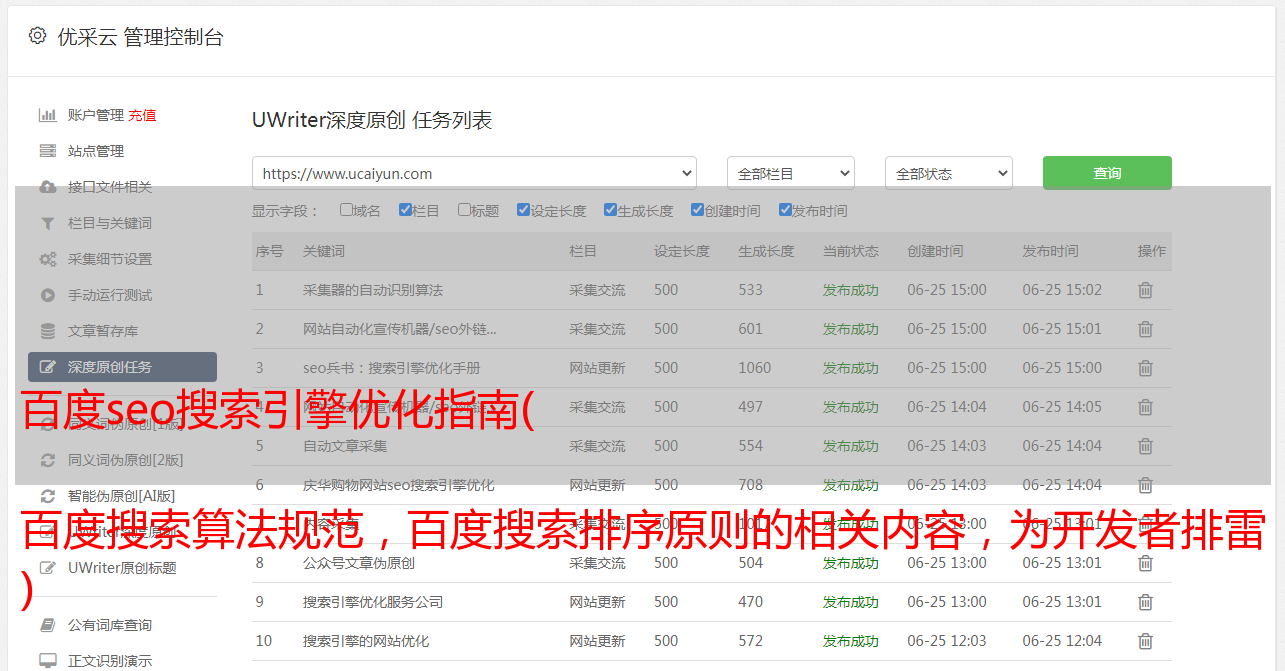The width and height of the screenshot is (1285, 671).
Task: Click trash icon for 搜索引擎的网站优化 row
Action: (x=1145, y=641)
